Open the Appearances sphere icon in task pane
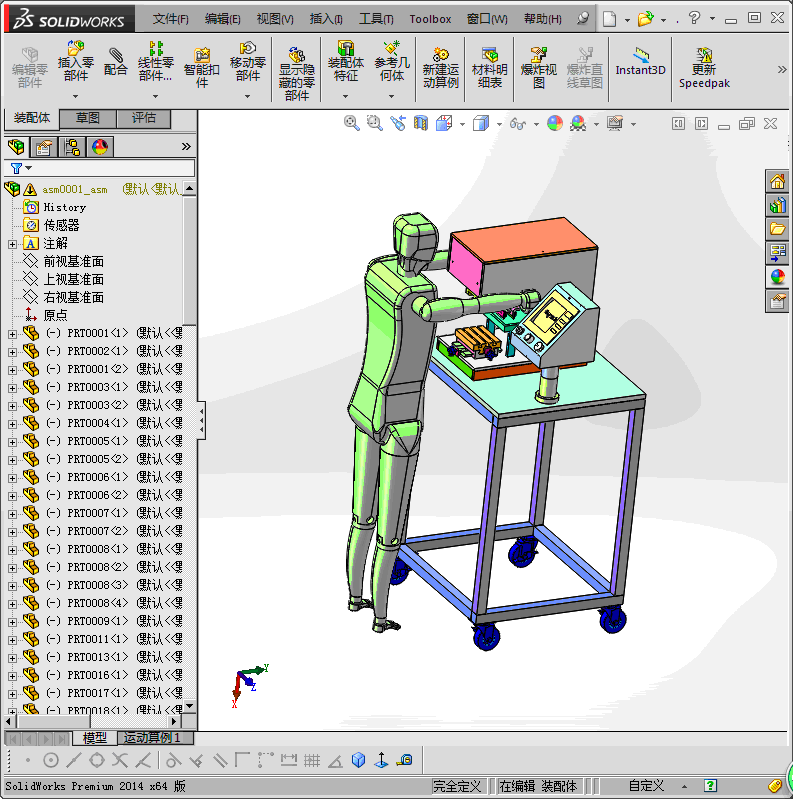This screenshot has height=799, width=793. pos(777,277)
